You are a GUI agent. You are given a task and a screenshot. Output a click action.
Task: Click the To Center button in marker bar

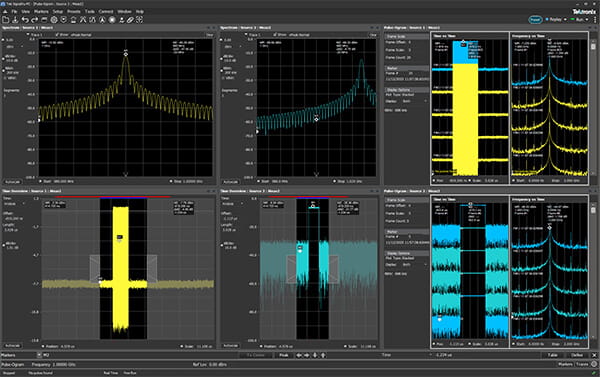point(256,355)
